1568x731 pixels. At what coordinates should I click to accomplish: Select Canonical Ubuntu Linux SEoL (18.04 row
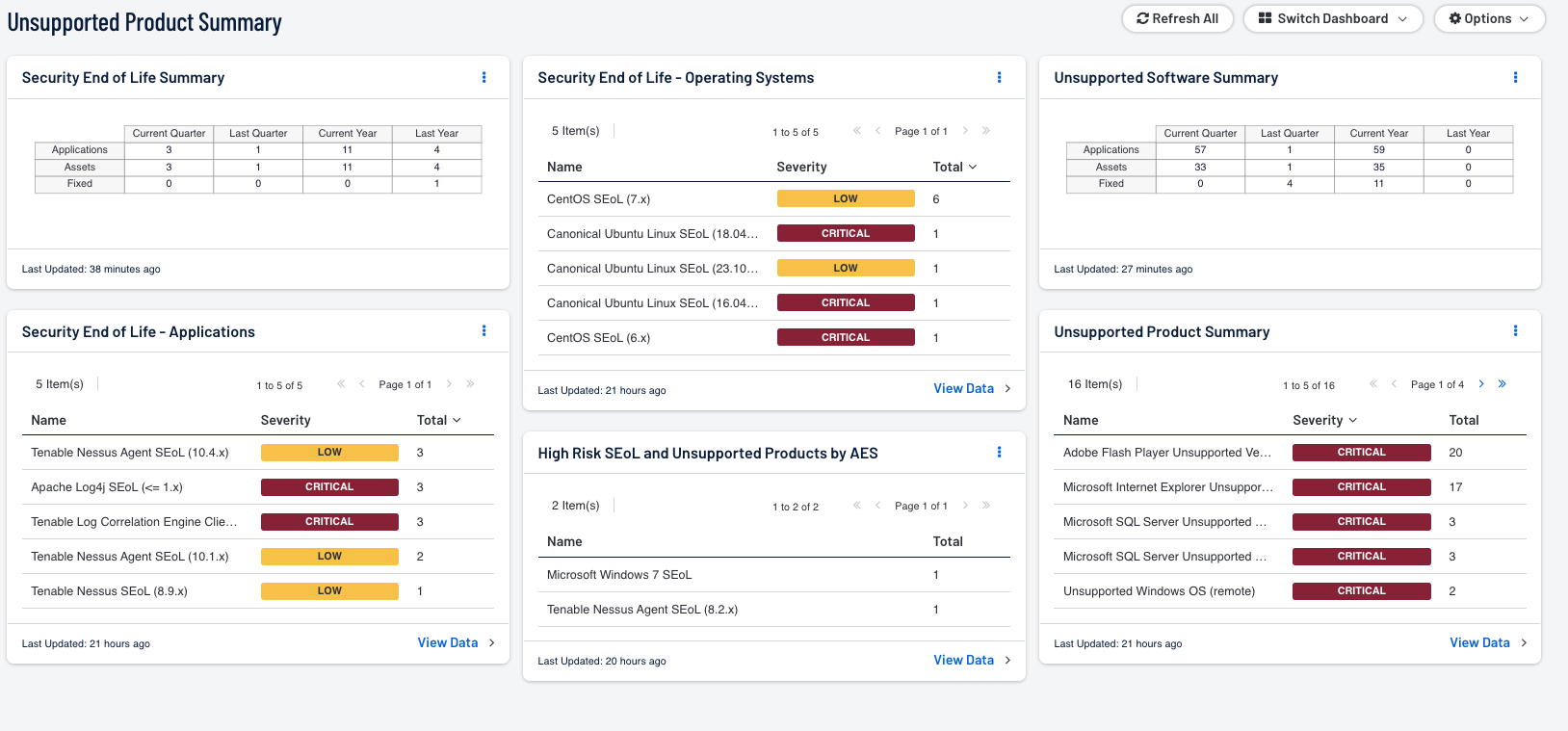pyautogui.click(x=774, y=234)
